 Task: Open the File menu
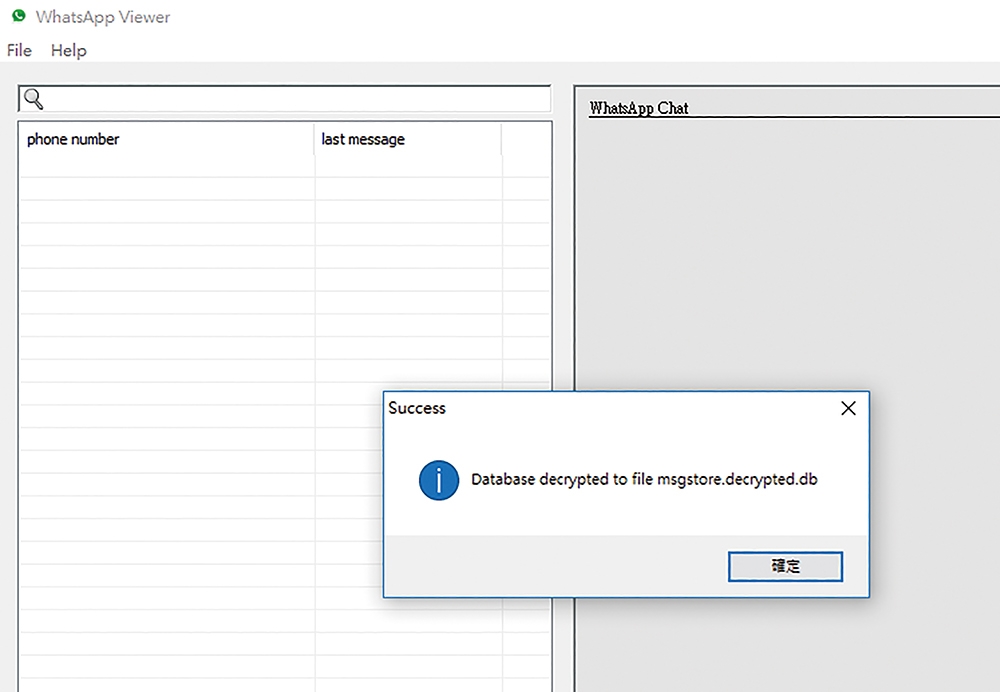(19, 50)
